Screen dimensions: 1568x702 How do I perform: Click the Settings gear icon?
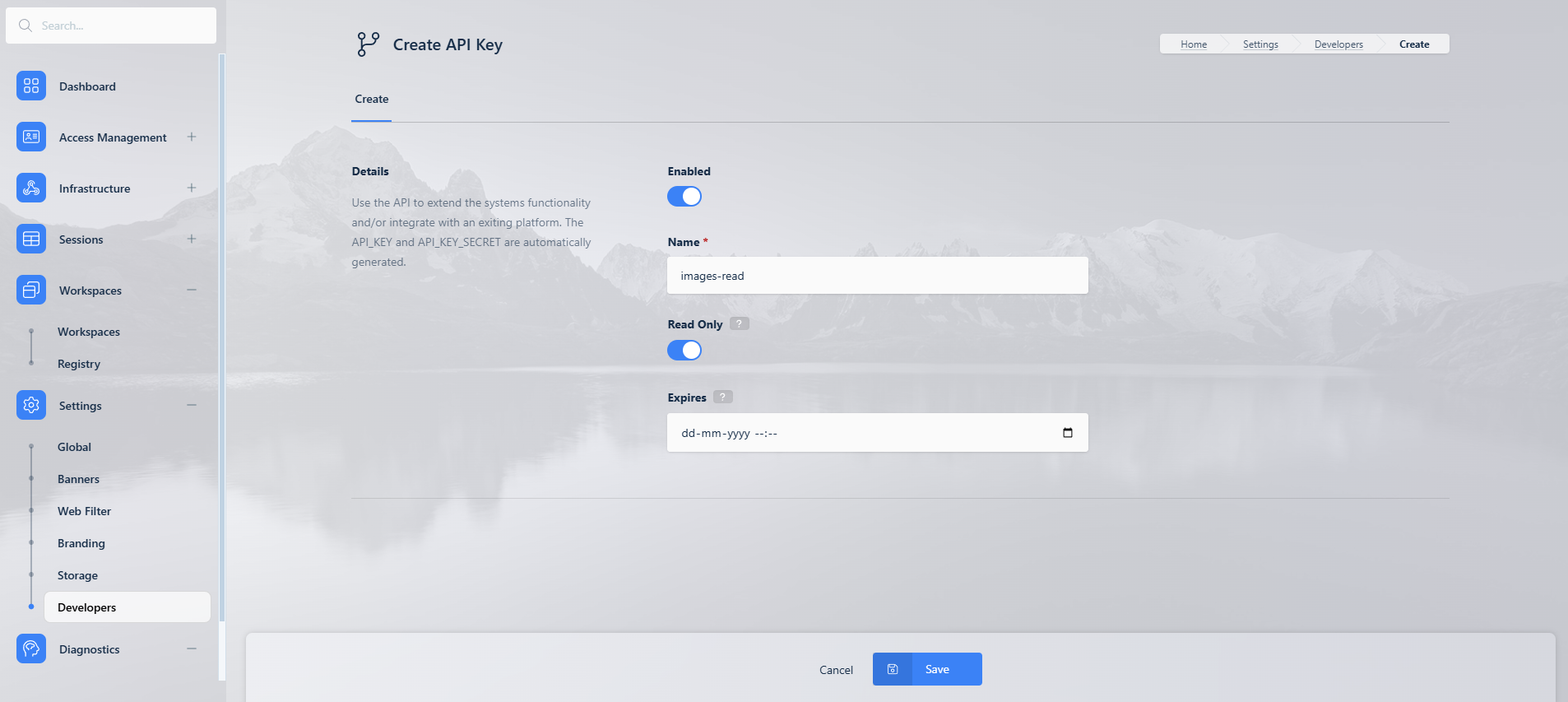(x=31, y=405)
